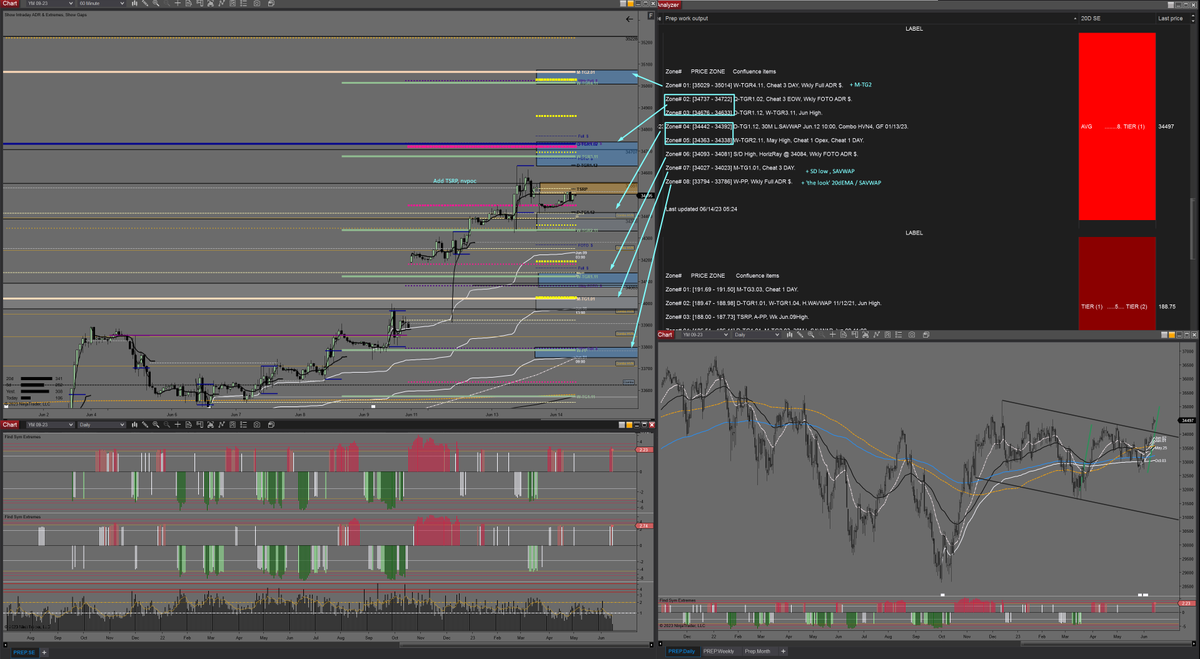Select Zone# 03 row with 188.00 - 187.73
This screenshot has width=1200, height=659.
(737, 316)
